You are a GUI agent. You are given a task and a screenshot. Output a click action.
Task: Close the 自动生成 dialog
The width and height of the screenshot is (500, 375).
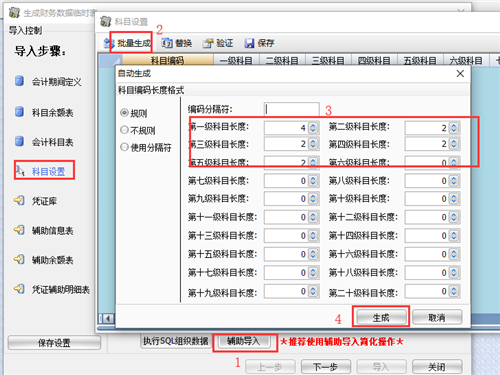click(x=460, y=73)
